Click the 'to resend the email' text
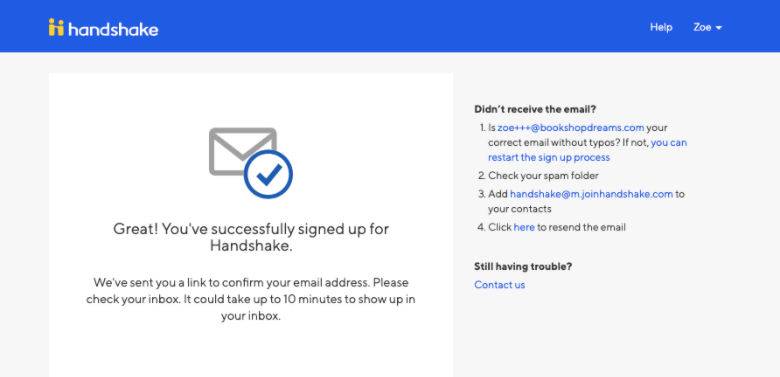The width and height of the screenshot is (780, 377). (x=581, y=227)
